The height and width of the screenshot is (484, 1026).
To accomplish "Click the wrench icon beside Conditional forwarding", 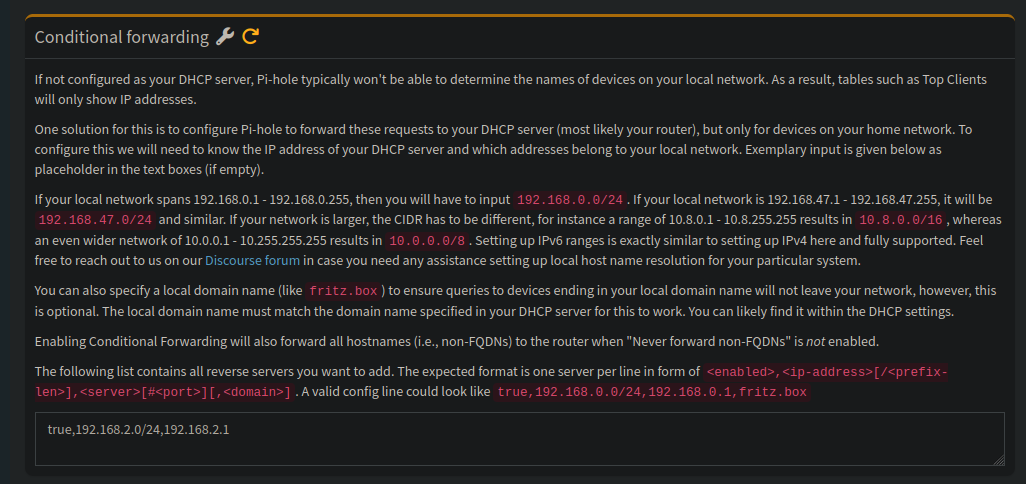I will coord(225,37).
